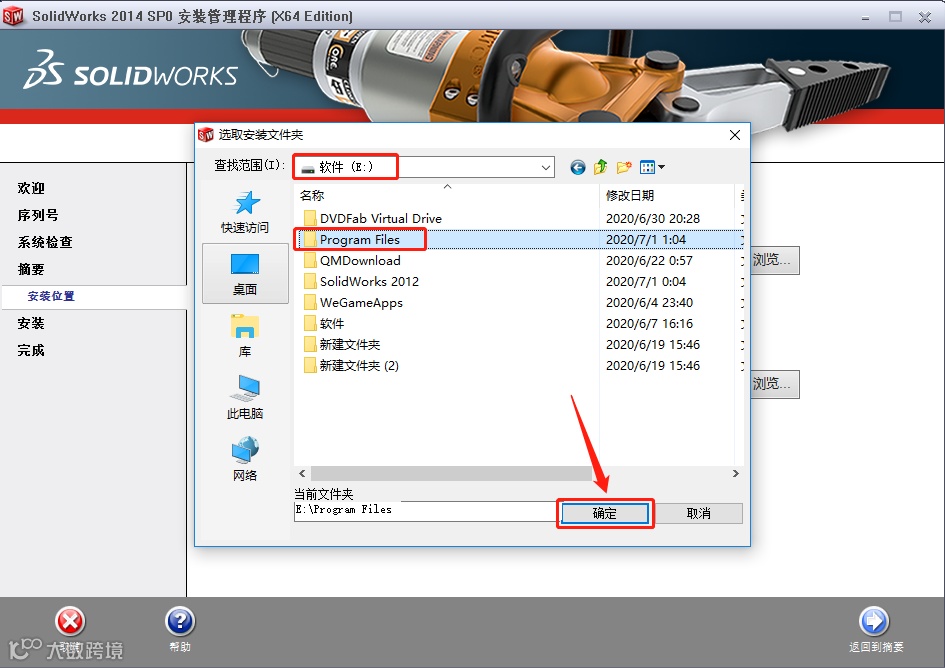Create new folder icon in dialog toolbar
The image size is (945, 668).
624,167
